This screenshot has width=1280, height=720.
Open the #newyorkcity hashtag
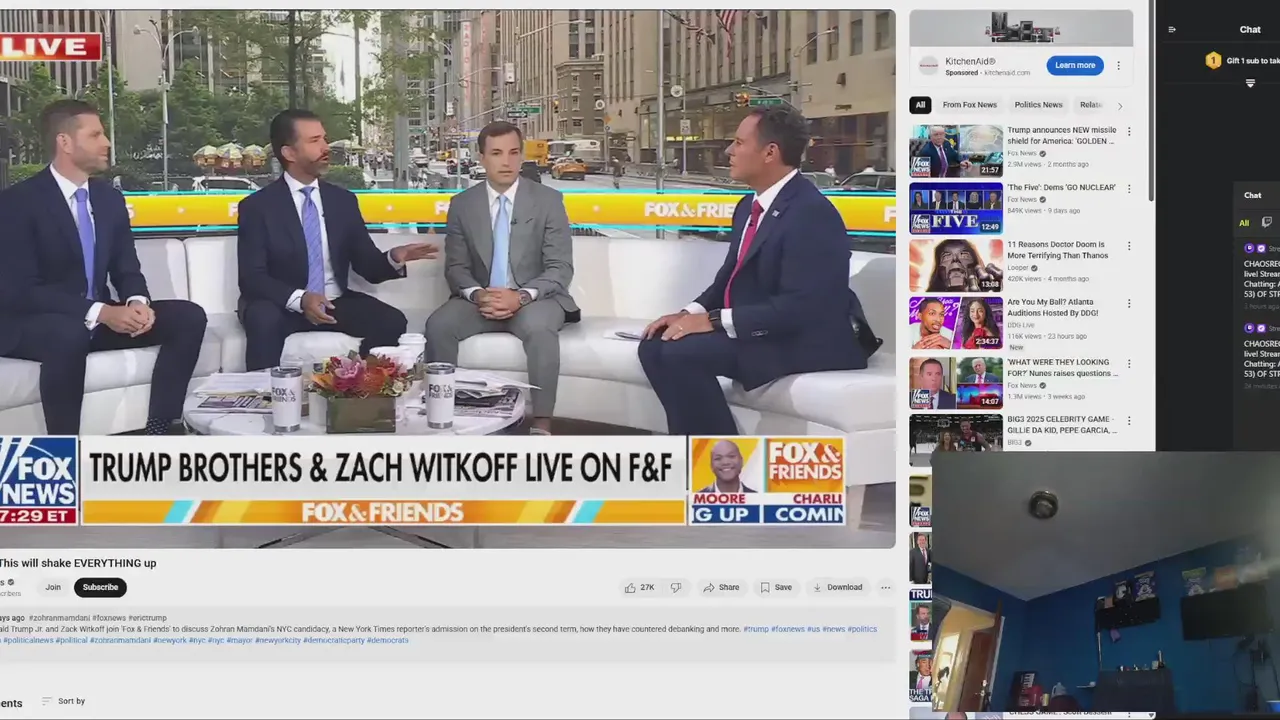coord(278,640)
